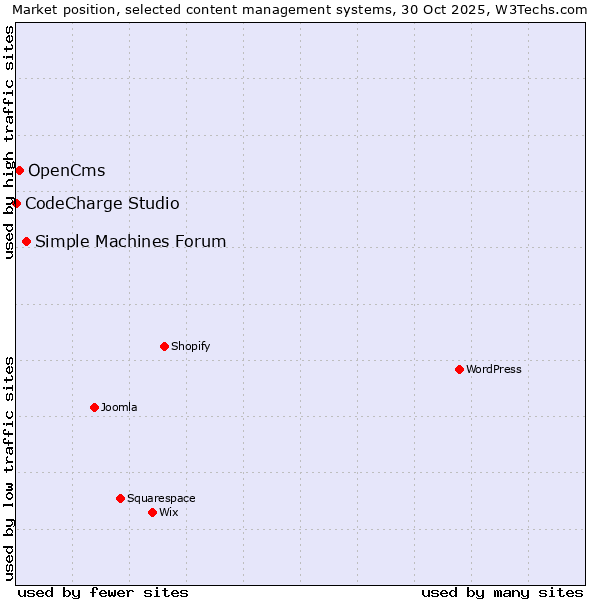600x600 pixels.
Task: Select the WordPress red diamond marker
Action: pos(459,369)
